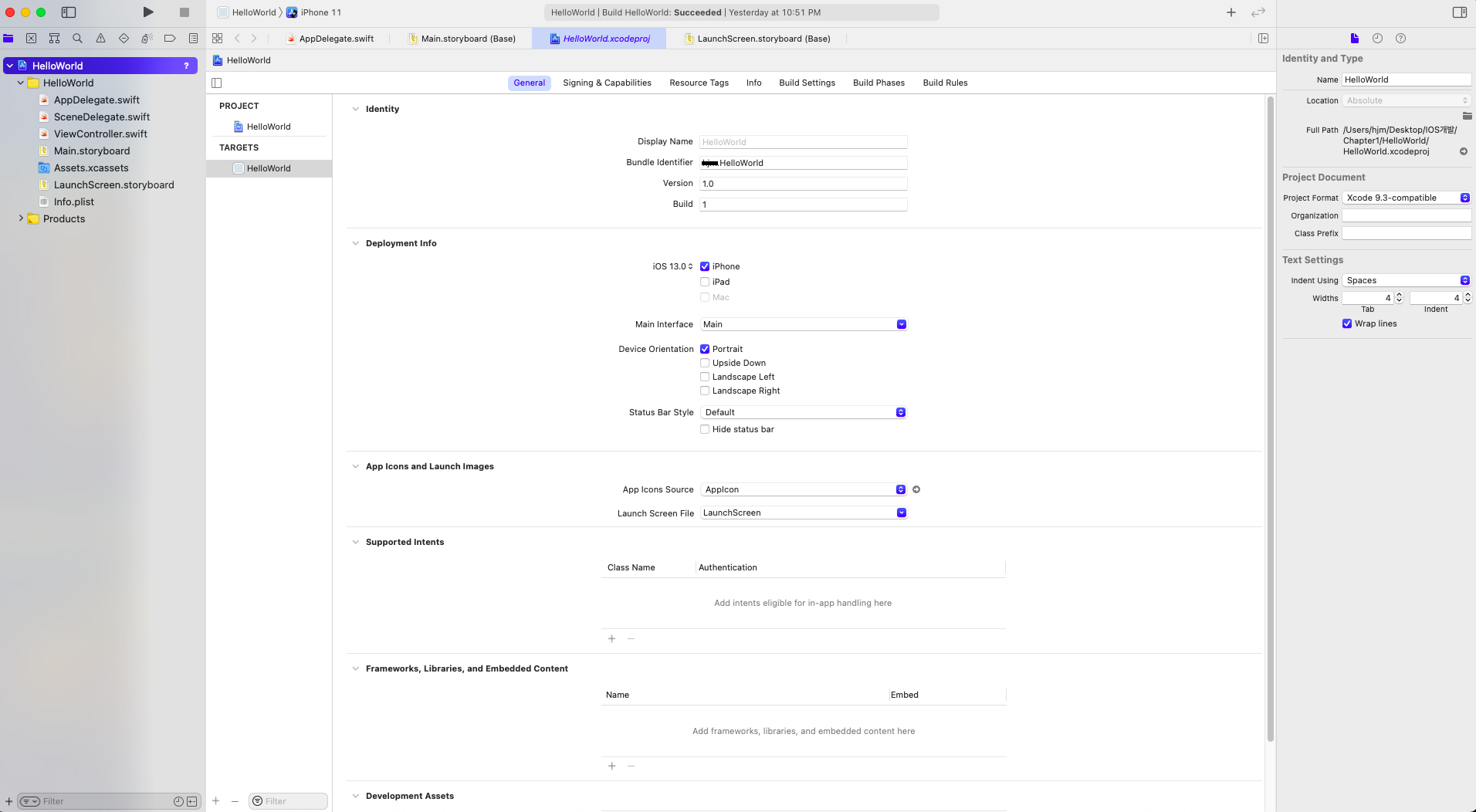Go to AppIcon asset arrow
The image size is (1476, 812).
pos(916,489)
